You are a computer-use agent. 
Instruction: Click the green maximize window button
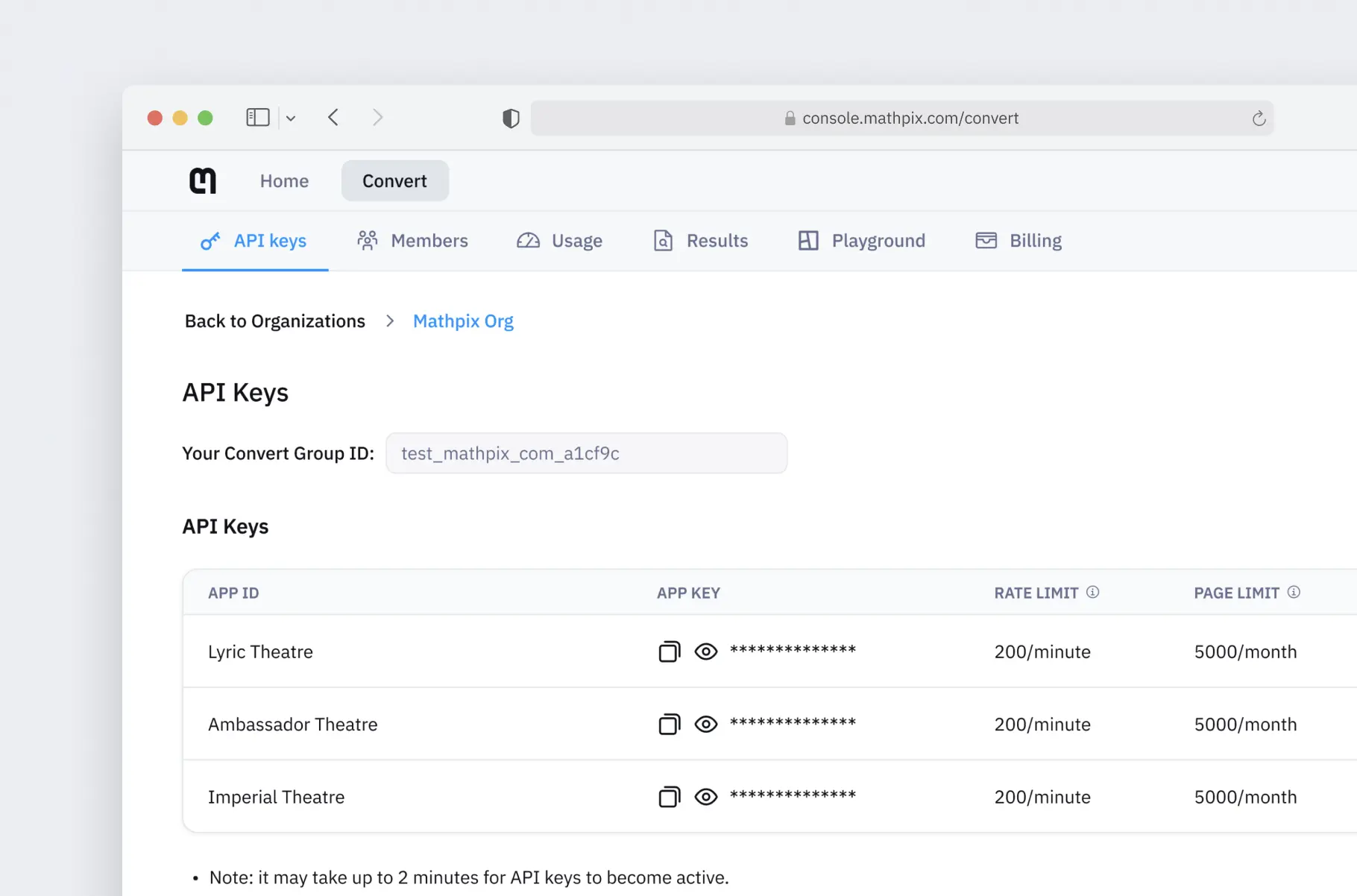[205, 118]
